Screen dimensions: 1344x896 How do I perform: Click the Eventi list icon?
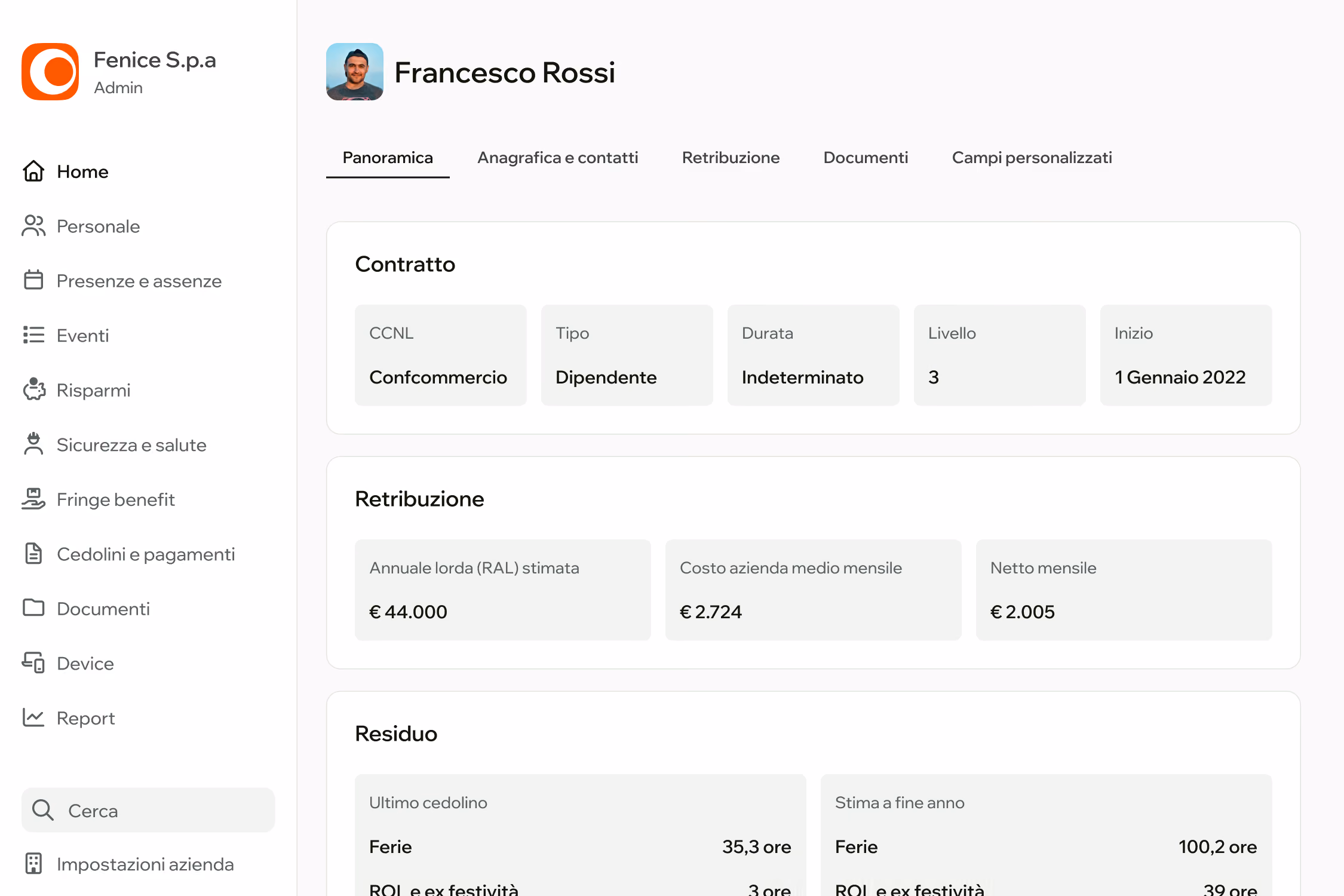[33, 335]
